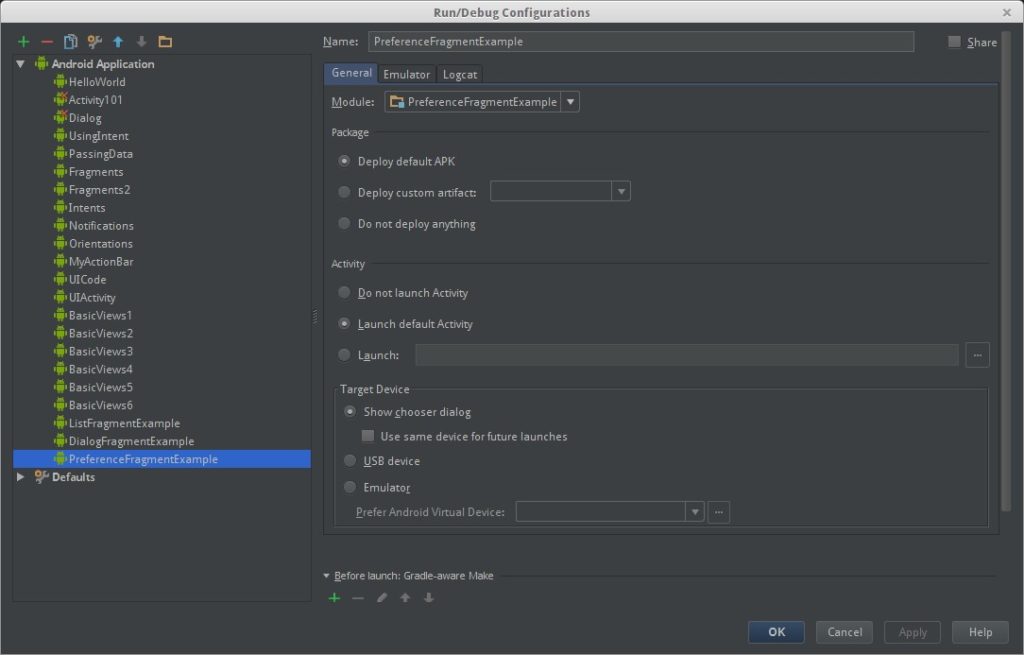Click the green plus add configuration icon
The image size is (1024, 655).
[23, 42]
